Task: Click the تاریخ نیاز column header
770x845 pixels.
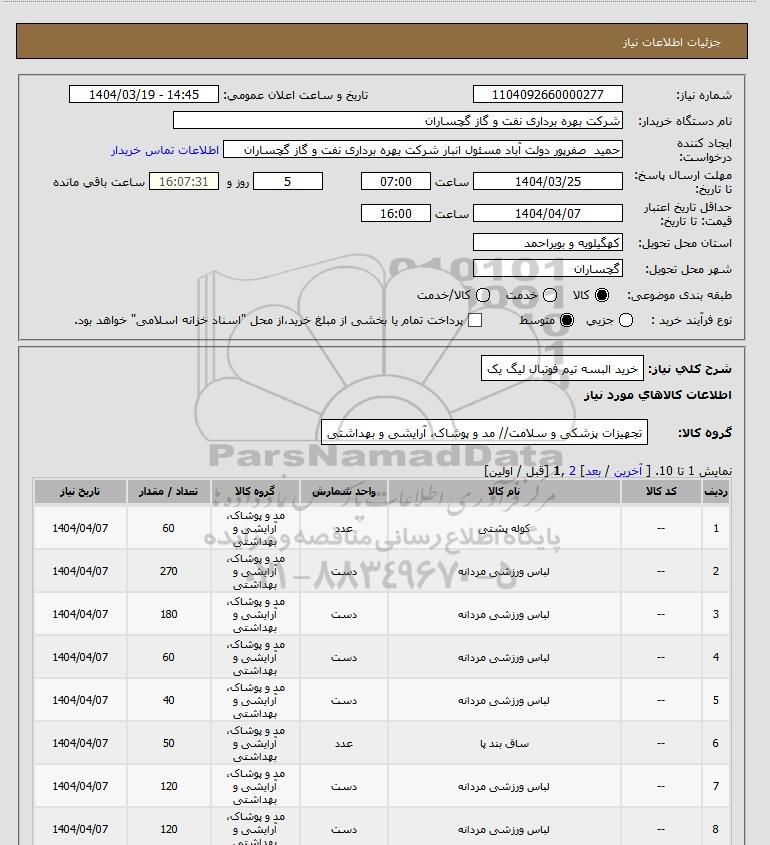Action: coord(80,491)
